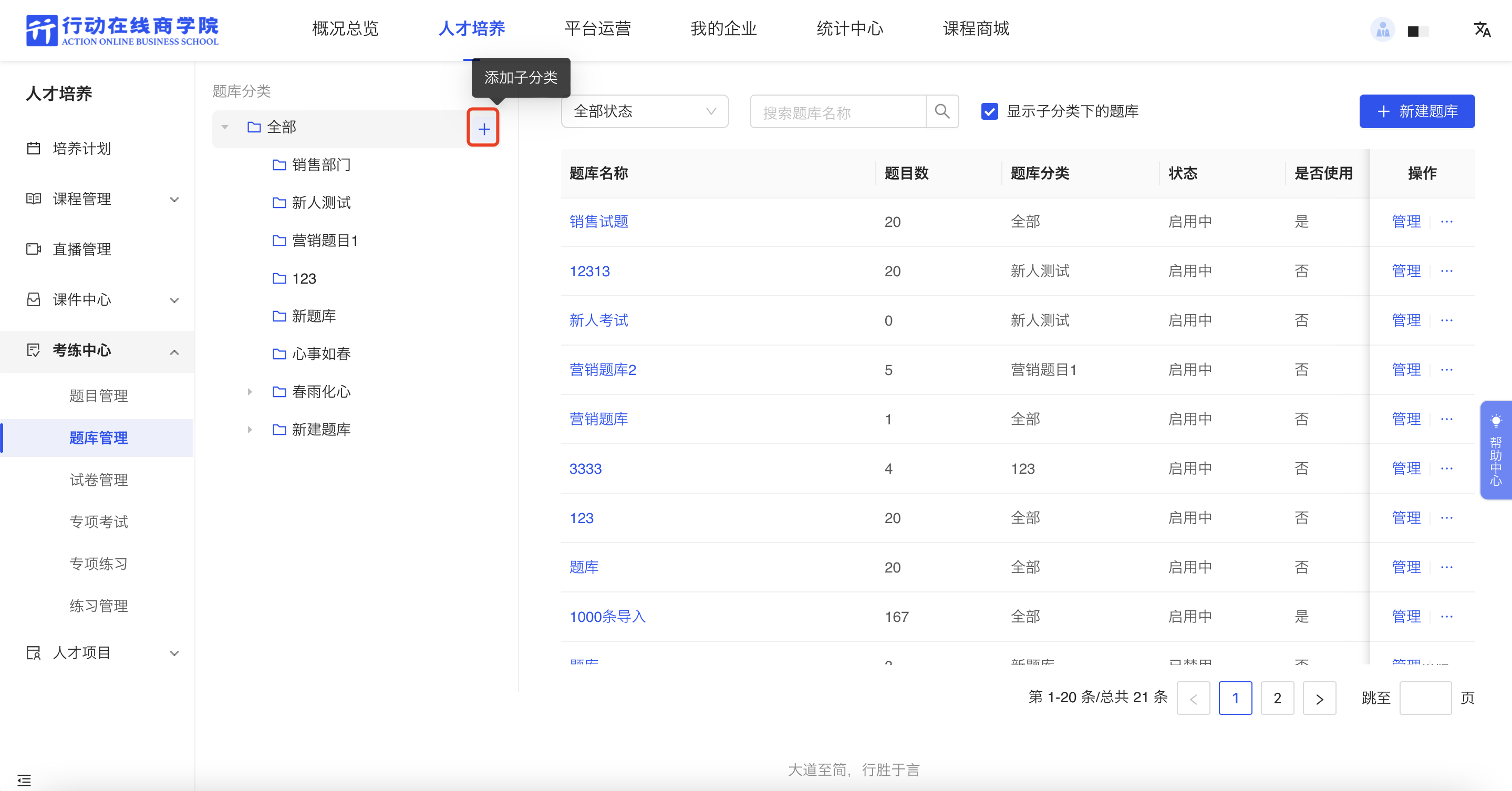This screenshot has height=791, width=1512.
Task: Click the 新建题库 button
Action: tap(1417, 111)
